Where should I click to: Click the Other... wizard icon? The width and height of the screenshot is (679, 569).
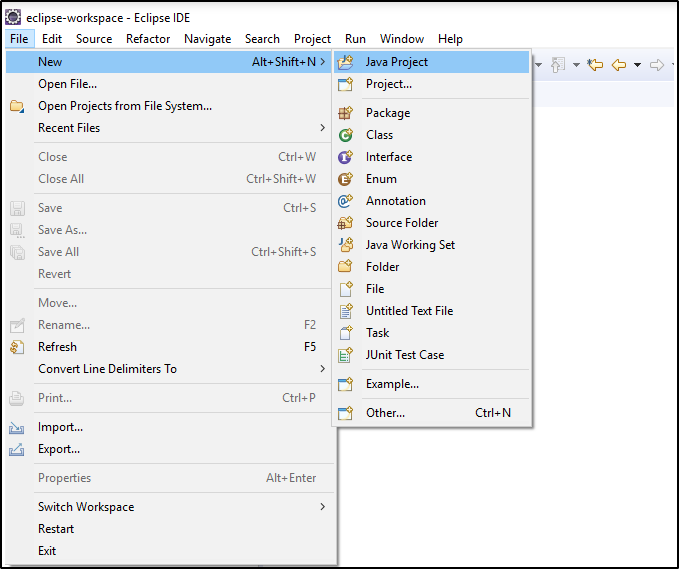coord(345,413)
